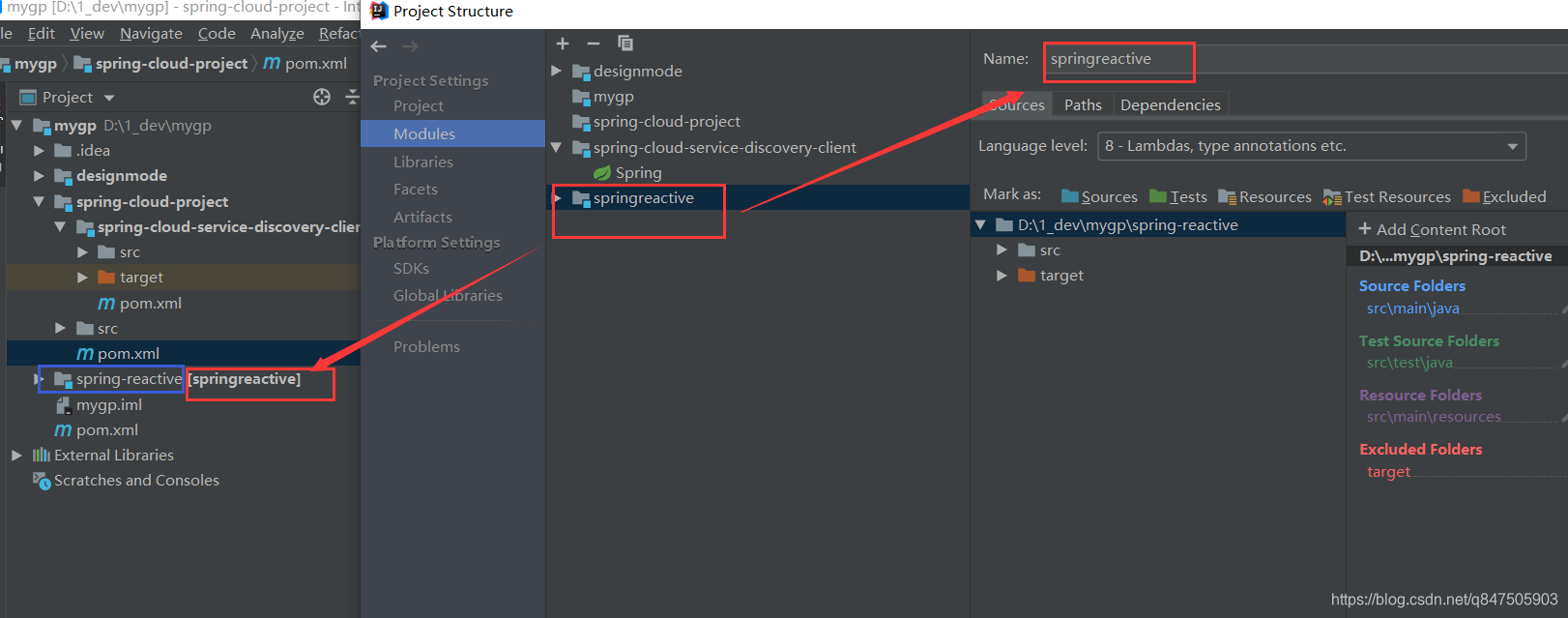Screen dimensions: 1568x618
Task: Mark as Excluded folder
Action: [1504, 197]
